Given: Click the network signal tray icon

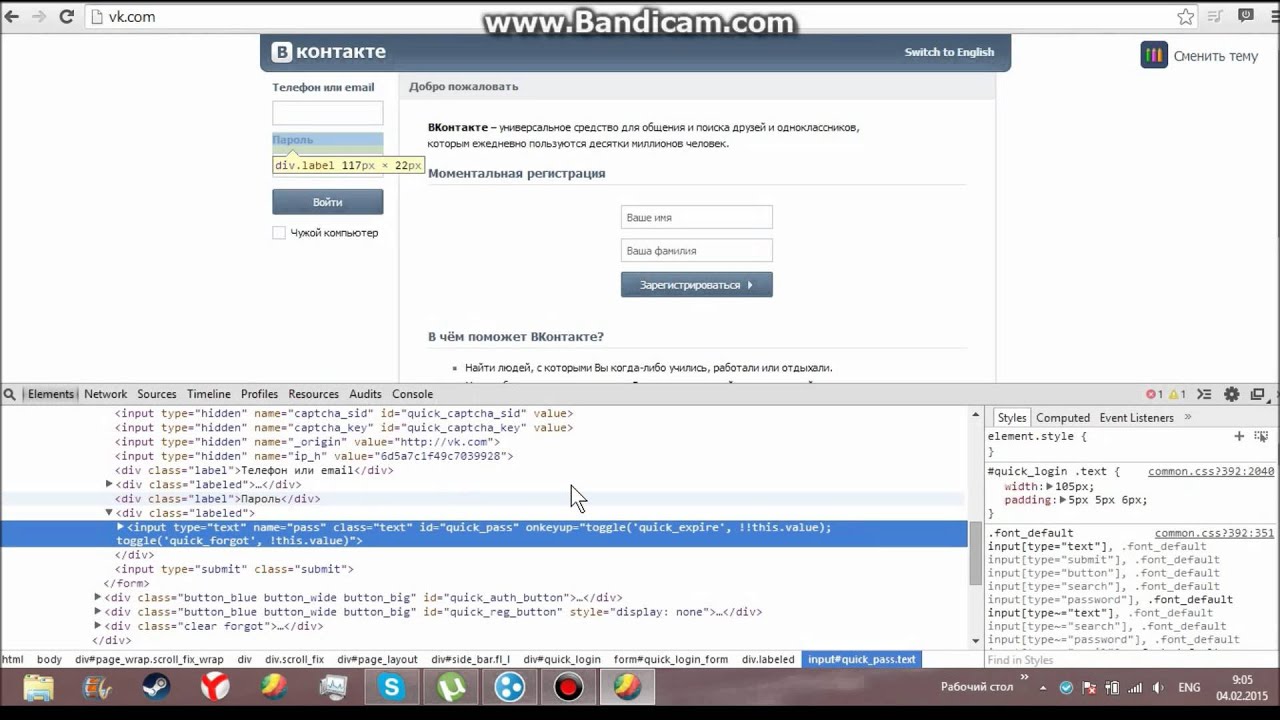Looking at the screenshot, I should point(1135,688).
